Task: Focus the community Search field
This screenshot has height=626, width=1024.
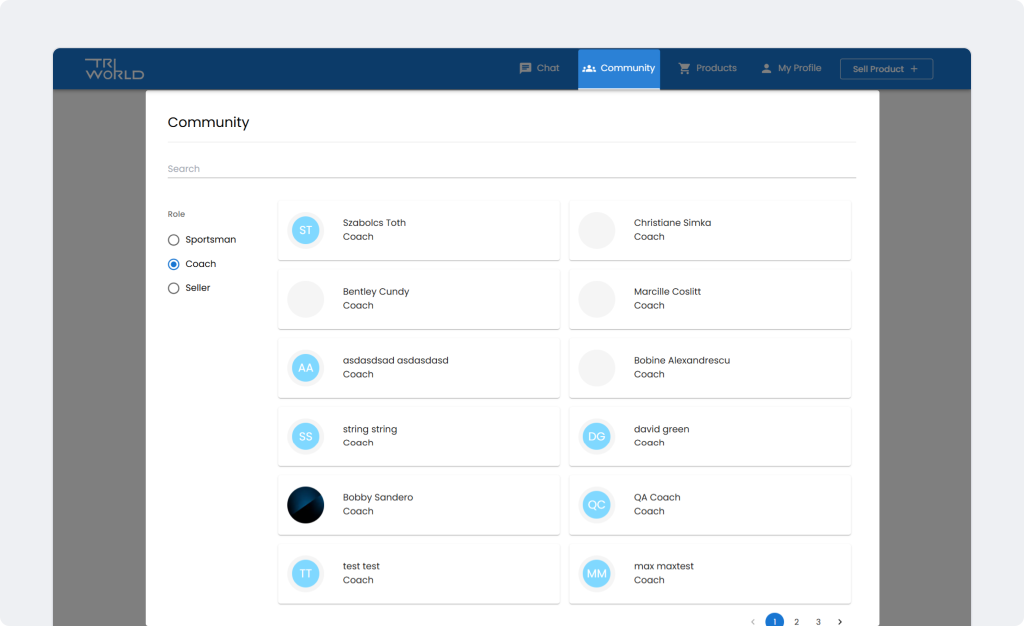Action: [511, 169]
